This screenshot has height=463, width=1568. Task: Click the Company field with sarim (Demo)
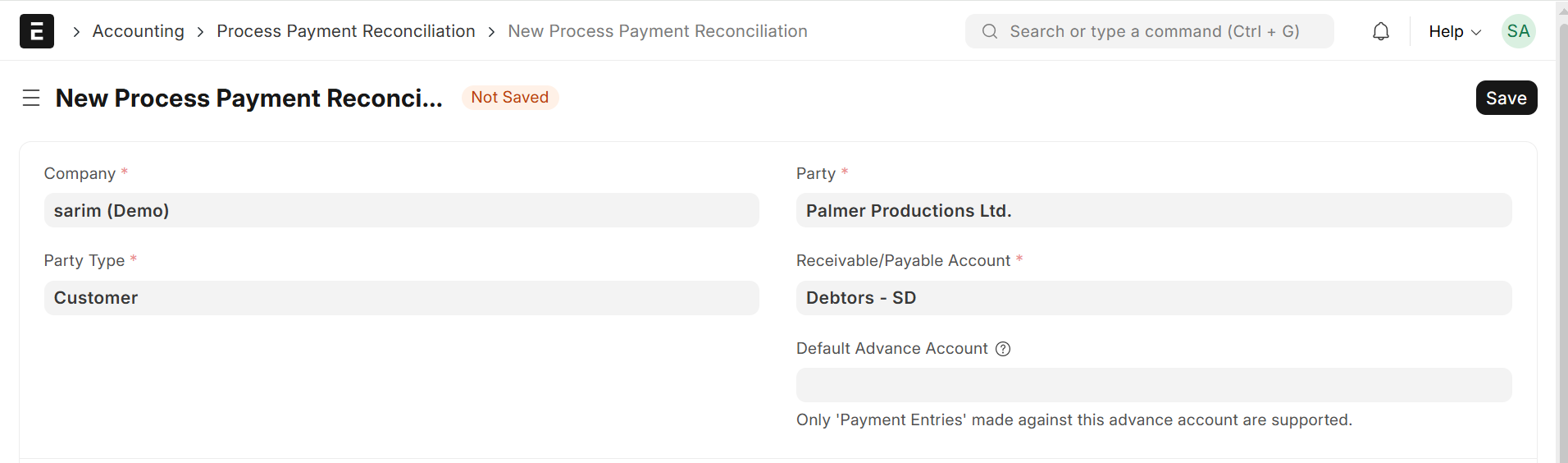[401, 211]
